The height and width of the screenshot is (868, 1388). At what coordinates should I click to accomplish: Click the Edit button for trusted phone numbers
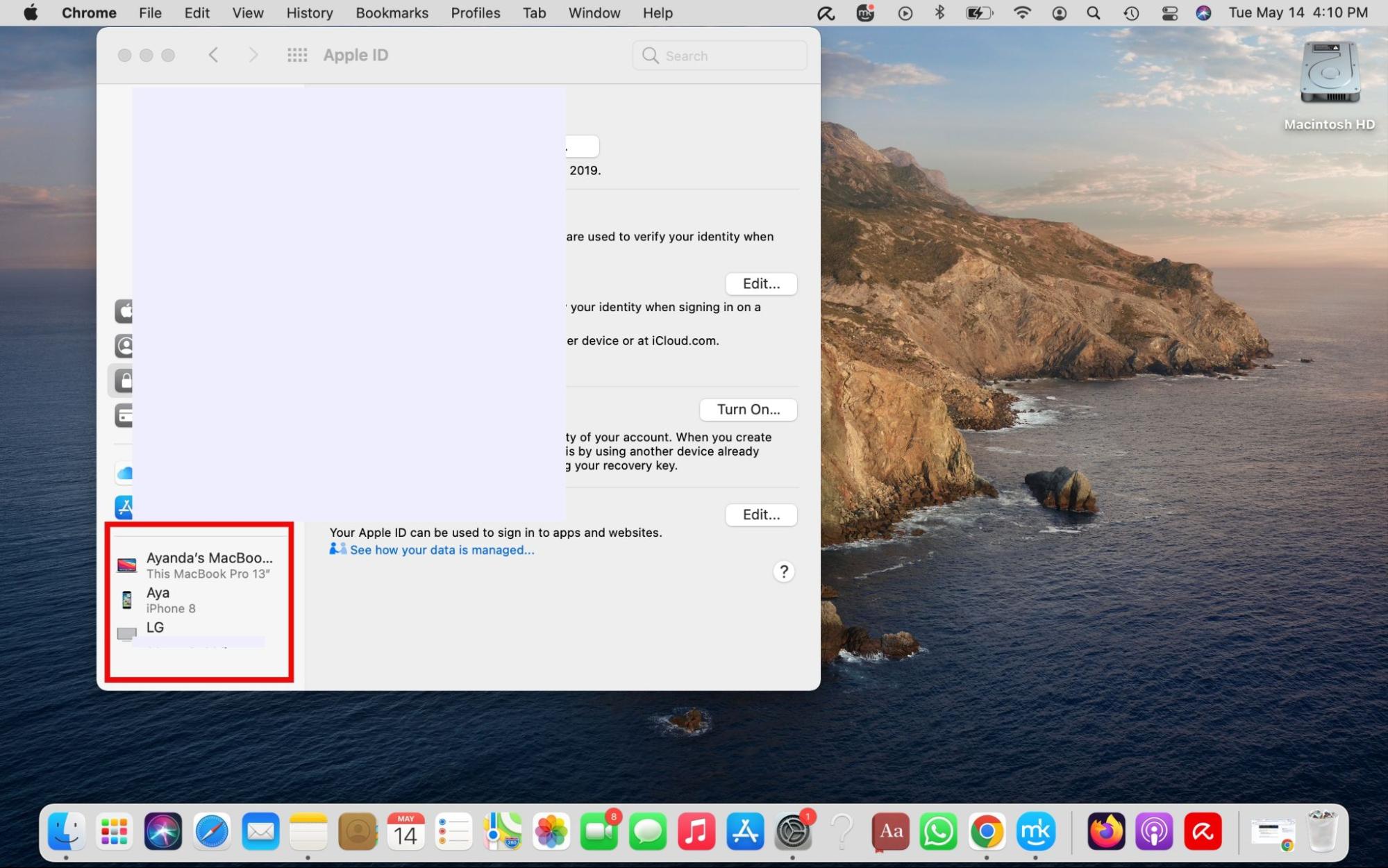pos(761,283)
